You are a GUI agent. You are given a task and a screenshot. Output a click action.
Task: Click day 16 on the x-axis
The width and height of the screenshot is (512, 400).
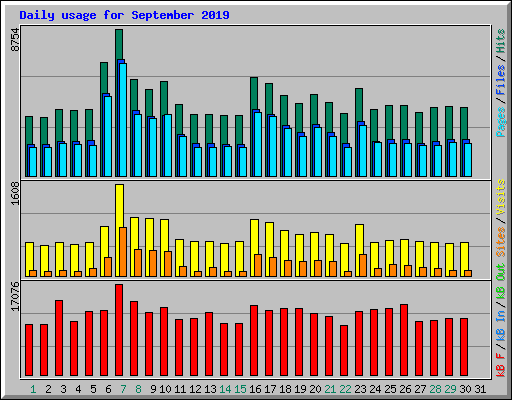(255, 389)
